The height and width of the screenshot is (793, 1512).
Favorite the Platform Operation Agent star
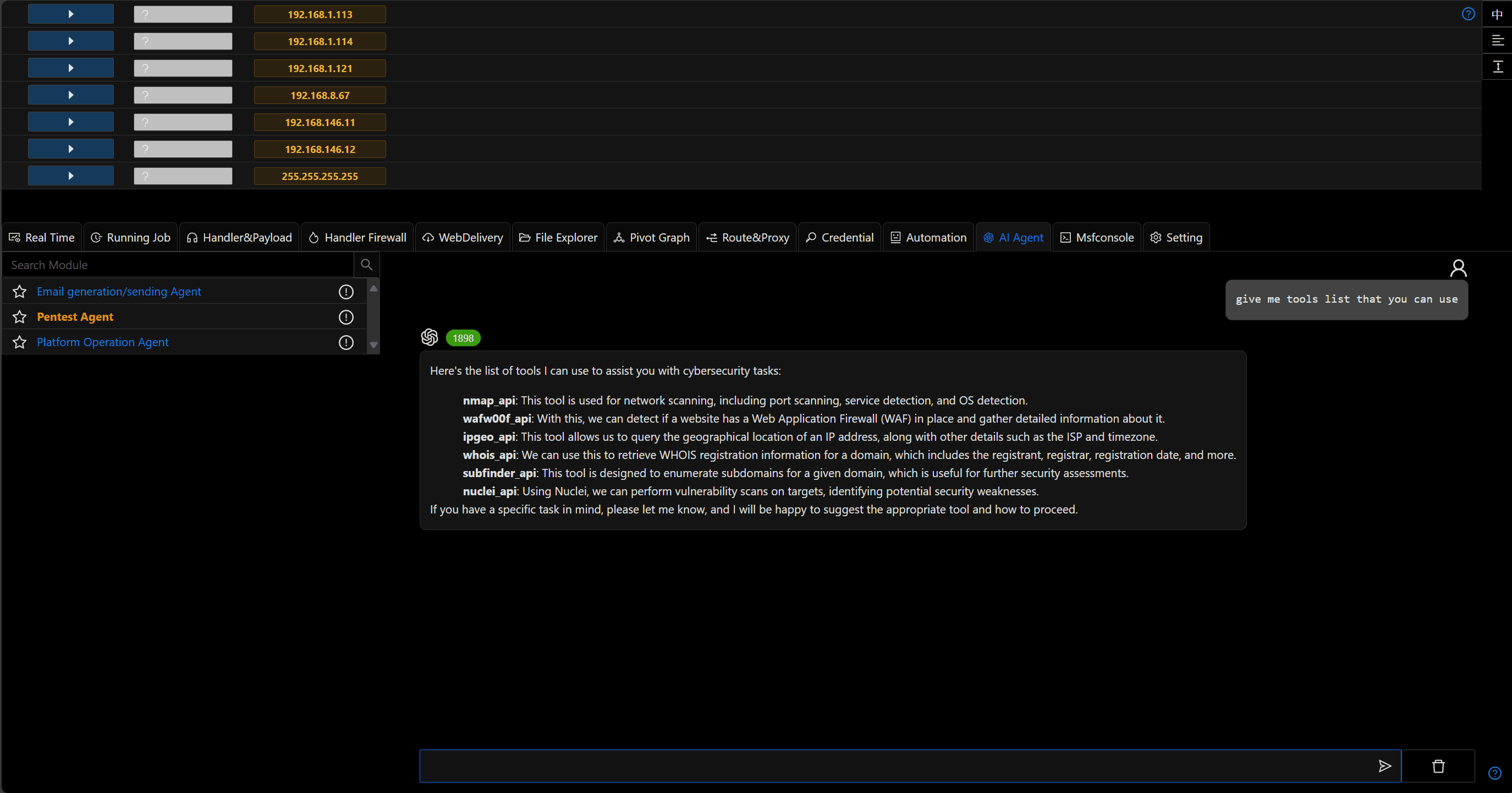(x=19, y=342)
